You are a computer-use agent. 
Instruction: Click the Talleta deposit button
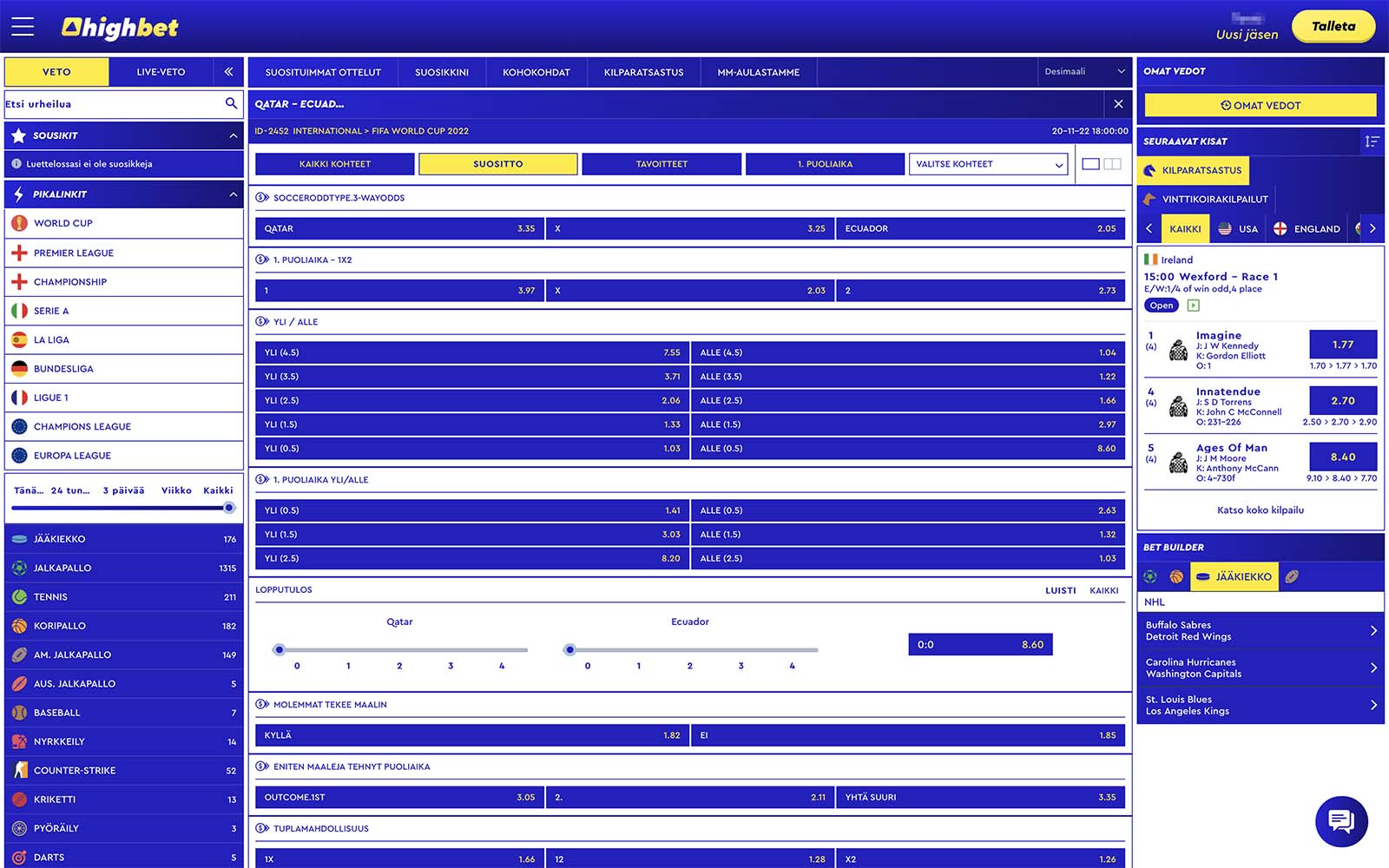1333,27
